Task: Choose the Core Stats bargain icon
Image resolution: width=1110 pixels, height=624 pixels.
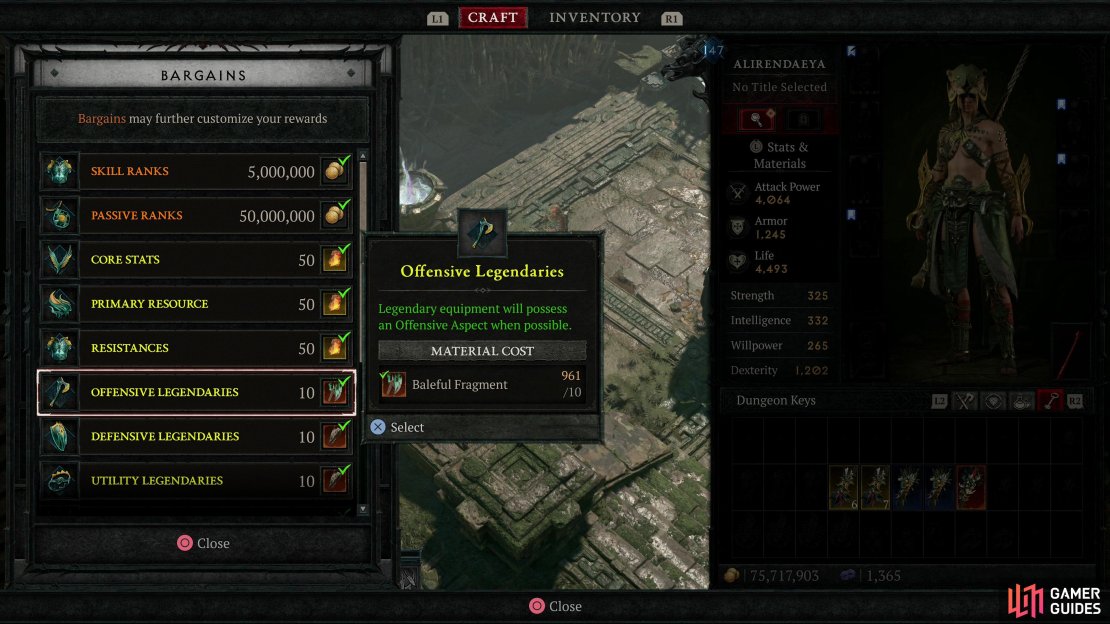Action: click(59, 259)
